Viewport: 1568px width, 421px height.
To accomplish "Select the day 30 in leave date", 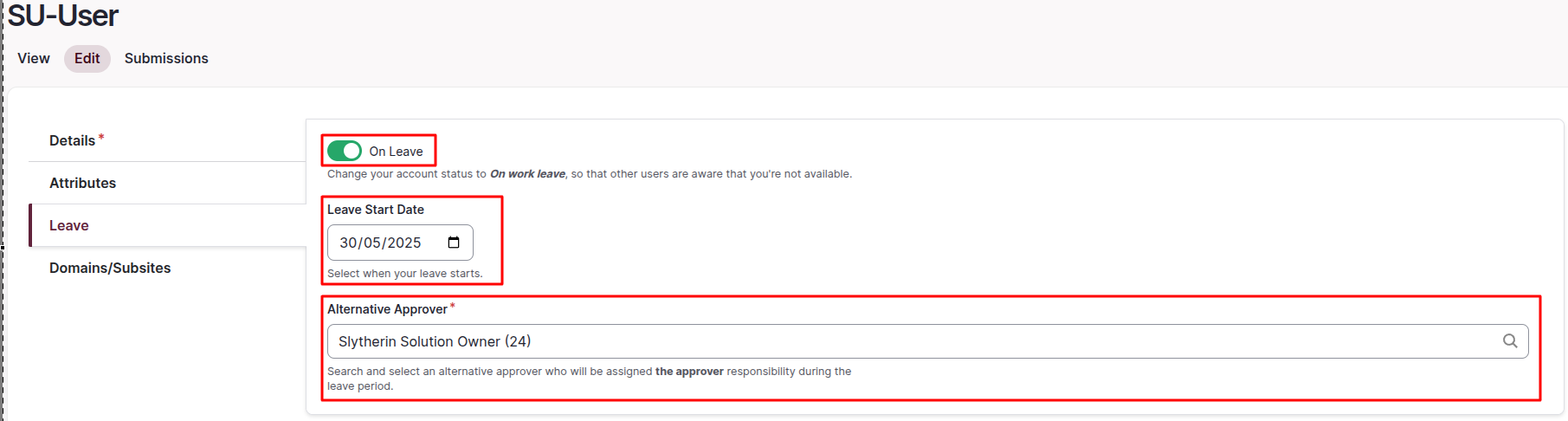I will point(348,243).
